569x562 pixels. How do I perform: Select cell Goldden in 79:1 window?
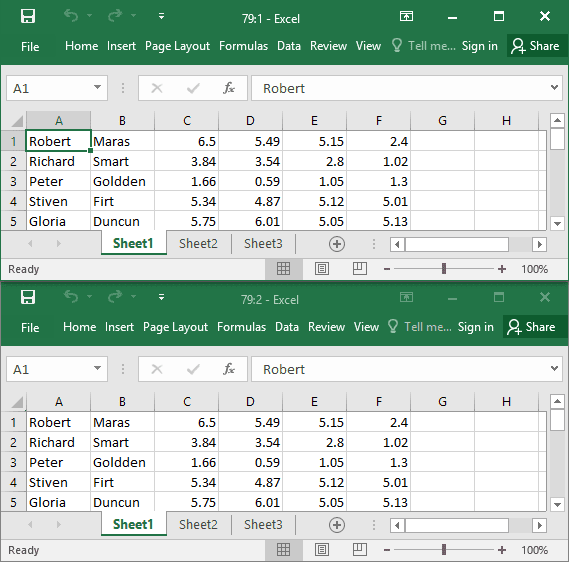pyautogui.click(x=122, y=181)
